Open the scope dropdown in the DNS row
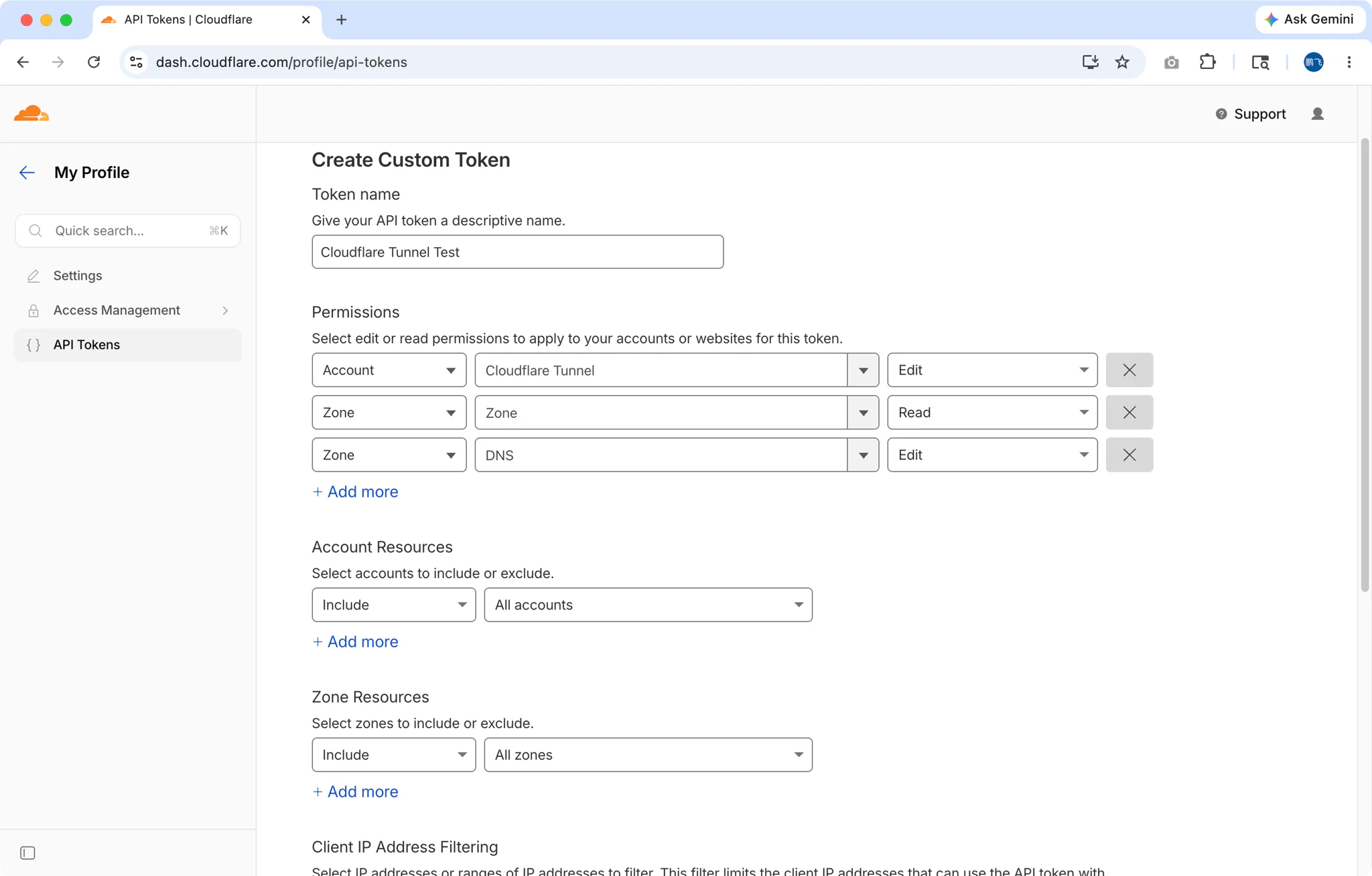Image resolution: width=1372 pixels, height=876 pixels. pyautogui.click(x=389, y=455)
